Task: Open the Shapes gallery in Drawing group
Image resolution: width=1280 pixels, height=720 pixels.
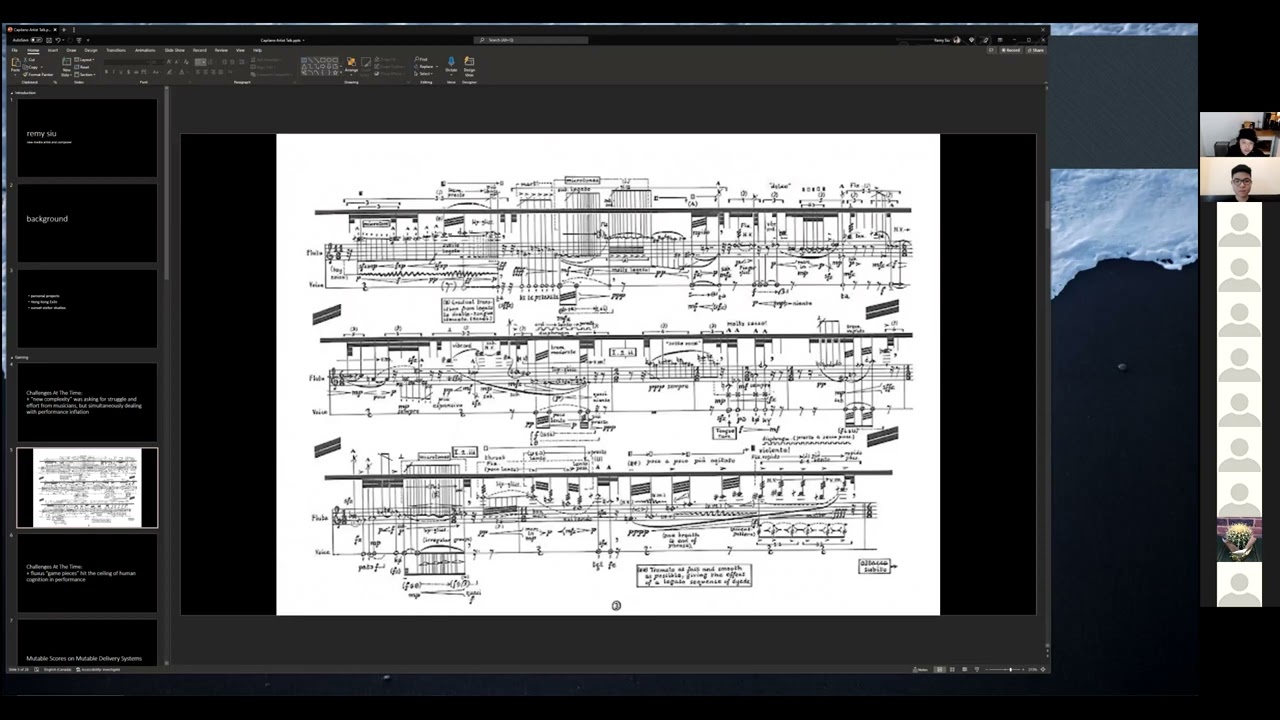Action: point(321,66)
